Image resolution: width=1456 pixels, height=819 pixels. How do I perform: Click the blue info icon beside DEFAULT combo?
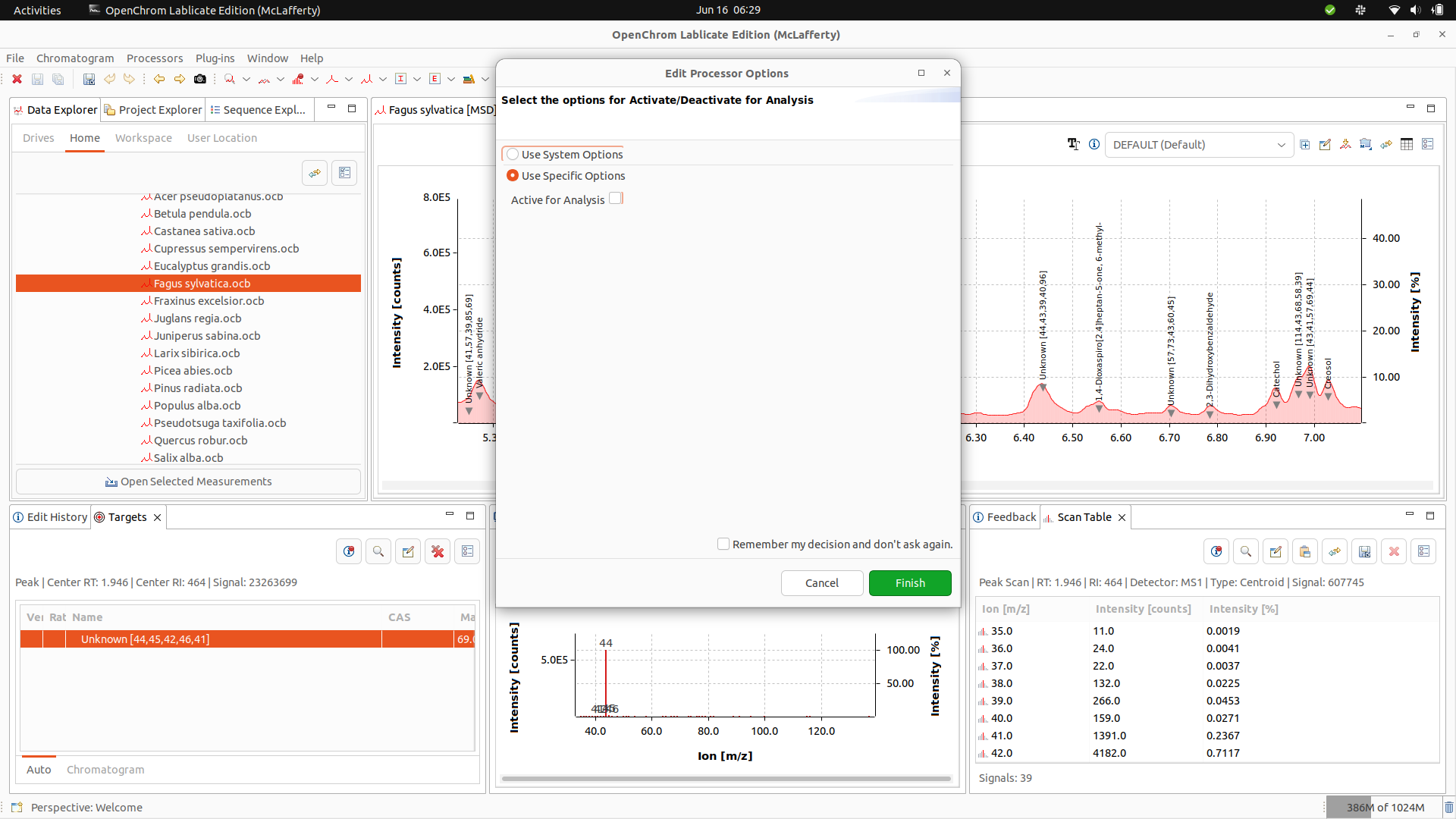tap(1094, 144)
